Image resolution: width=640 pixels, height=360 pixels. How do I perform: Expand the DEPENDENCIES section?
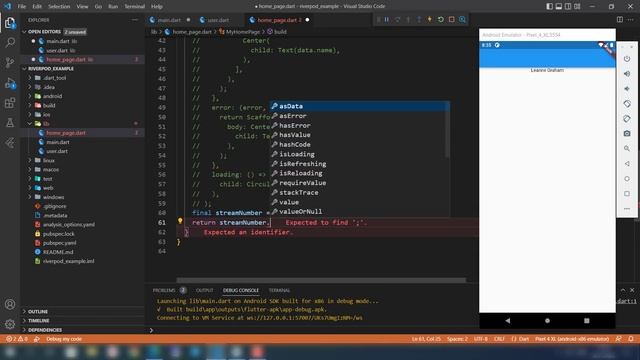(x=45, y=330)
